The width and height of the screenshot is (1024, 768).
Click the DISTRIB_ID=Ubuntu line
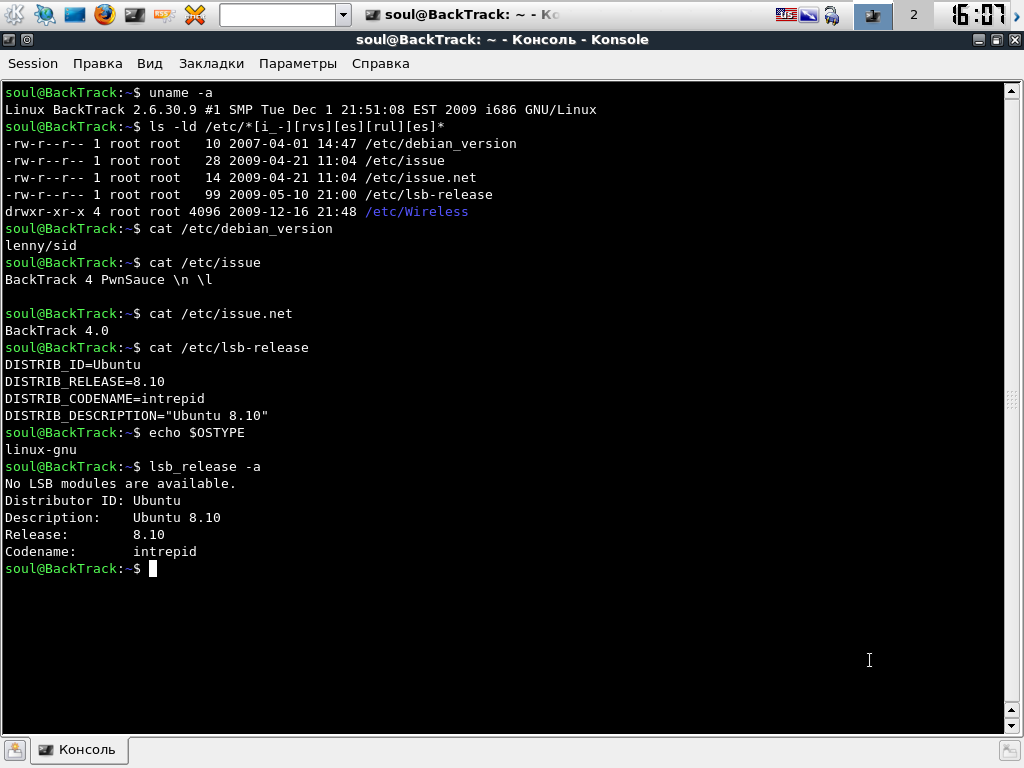pyautogui.click(x=72, y=364)
